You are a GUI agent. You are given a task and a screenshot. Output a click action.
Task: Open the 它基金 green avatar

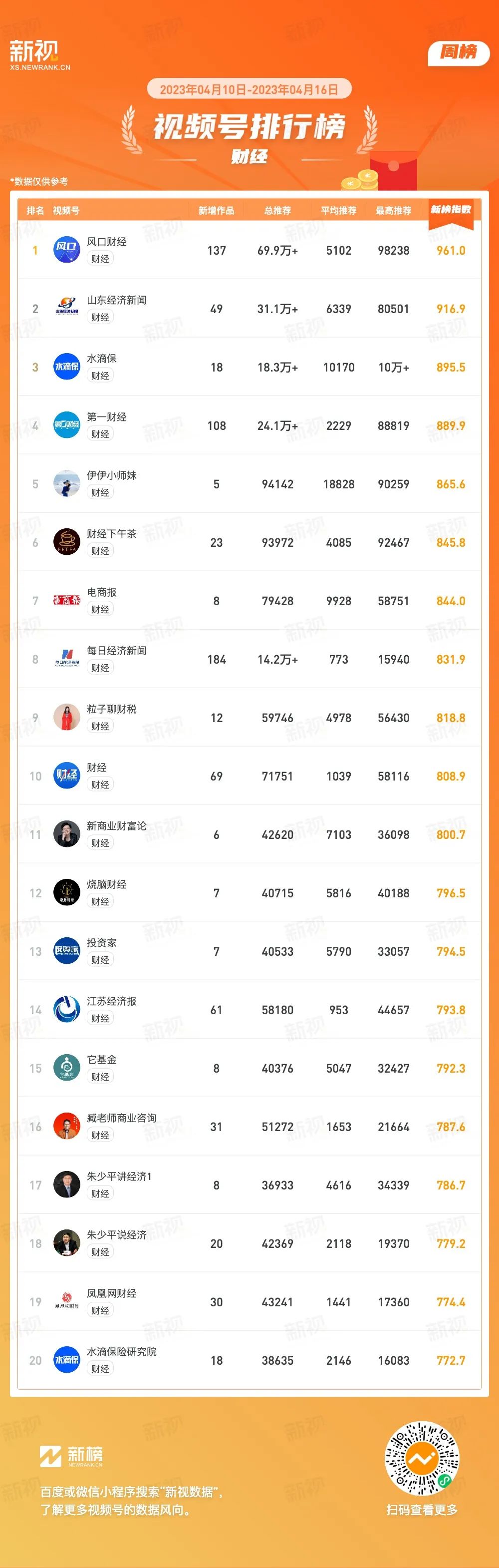(x=67, y=1068)
